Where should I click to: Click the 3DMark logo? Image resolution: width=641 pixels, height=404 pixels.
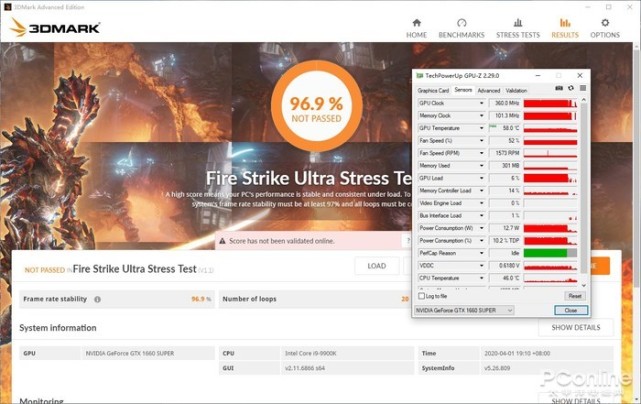(55, 28)
